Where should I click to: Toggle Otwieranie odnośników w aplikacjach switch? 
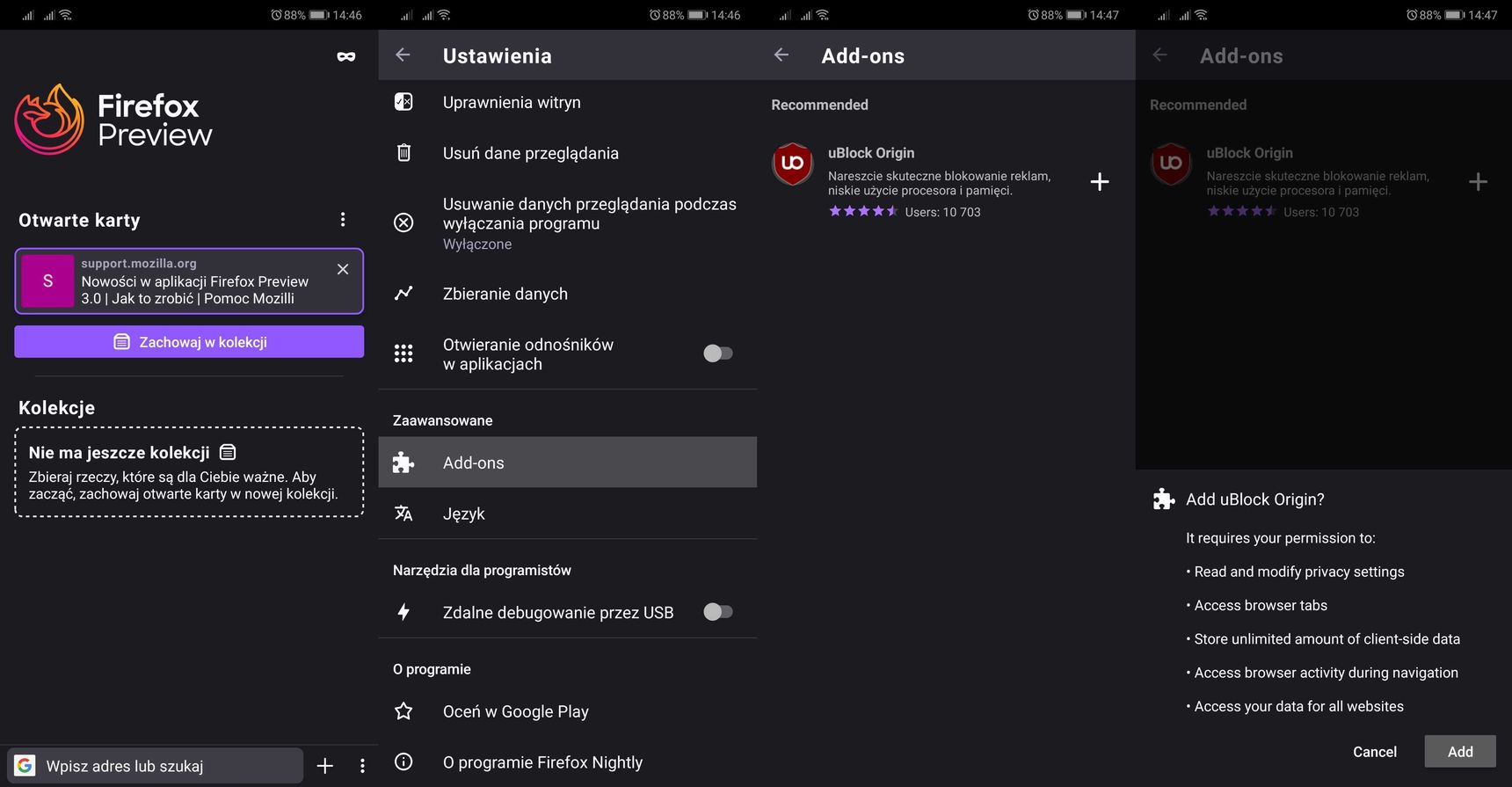tap(717, 353)
